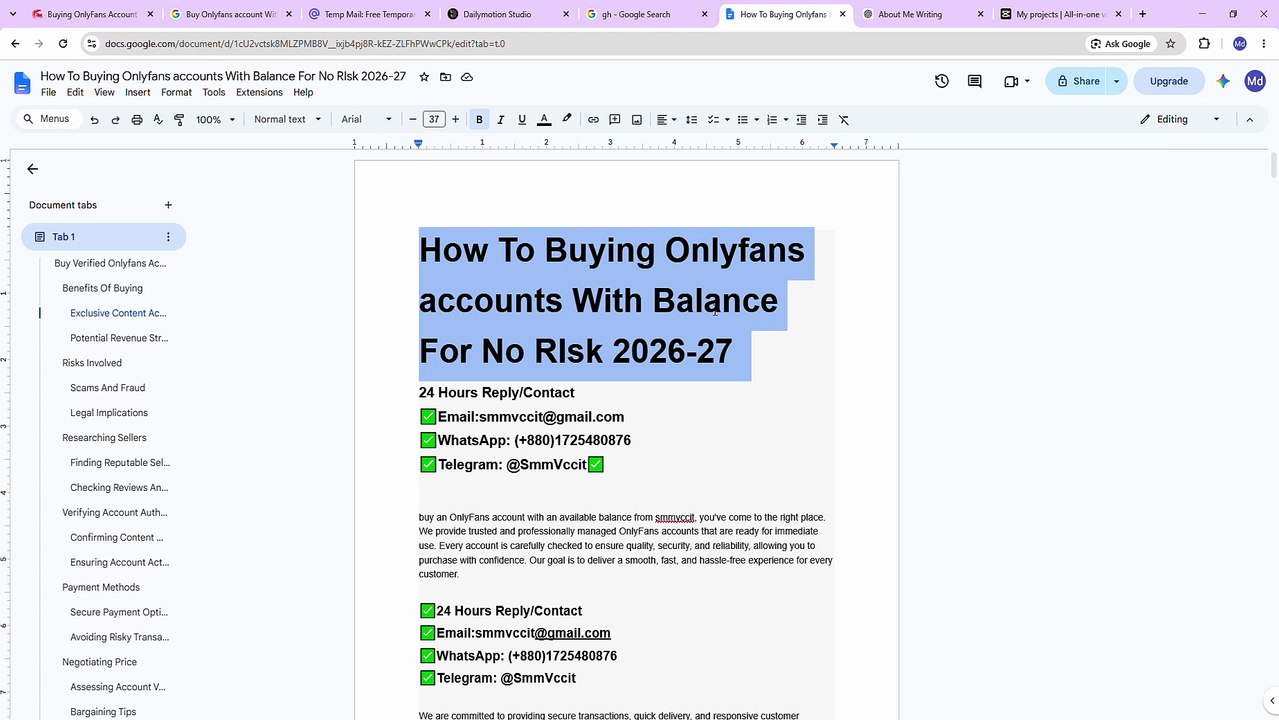This screenshot has width=1279, height=720.
Task: Select Tab 1 in document tabs
Action: click(x=103, y=237)
